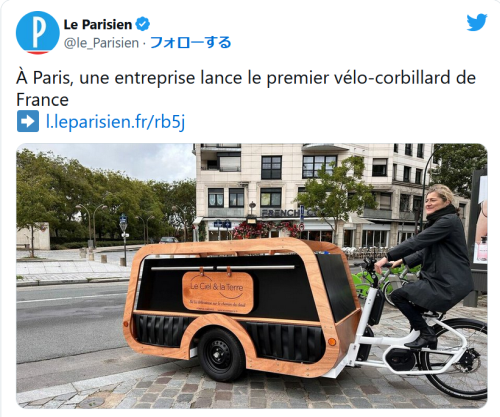Click the FRENCH storefront sign in photo

(x=282, y=212)
